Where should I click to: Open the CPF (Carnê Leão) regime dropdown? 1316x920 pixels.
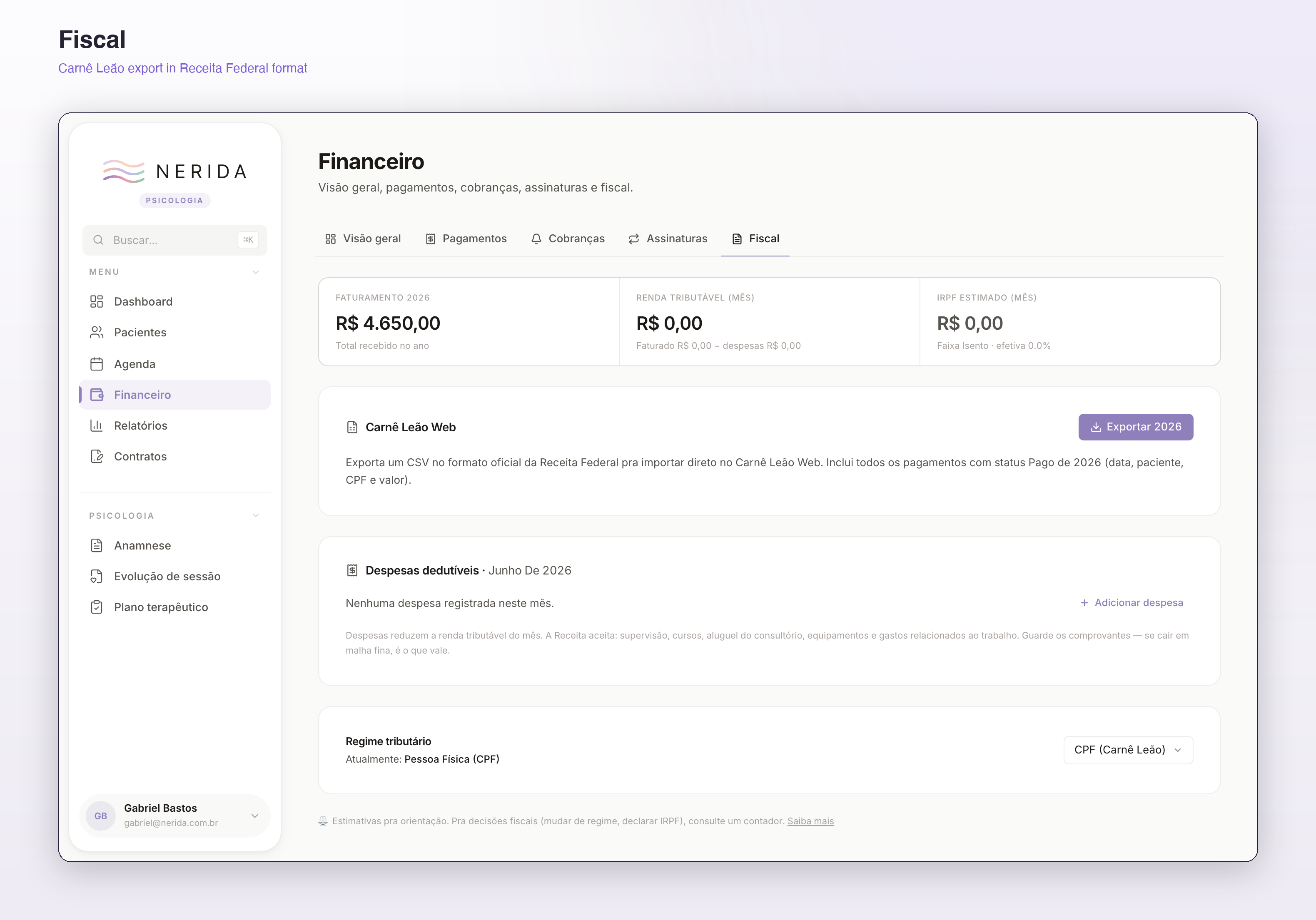[1128, 750]
